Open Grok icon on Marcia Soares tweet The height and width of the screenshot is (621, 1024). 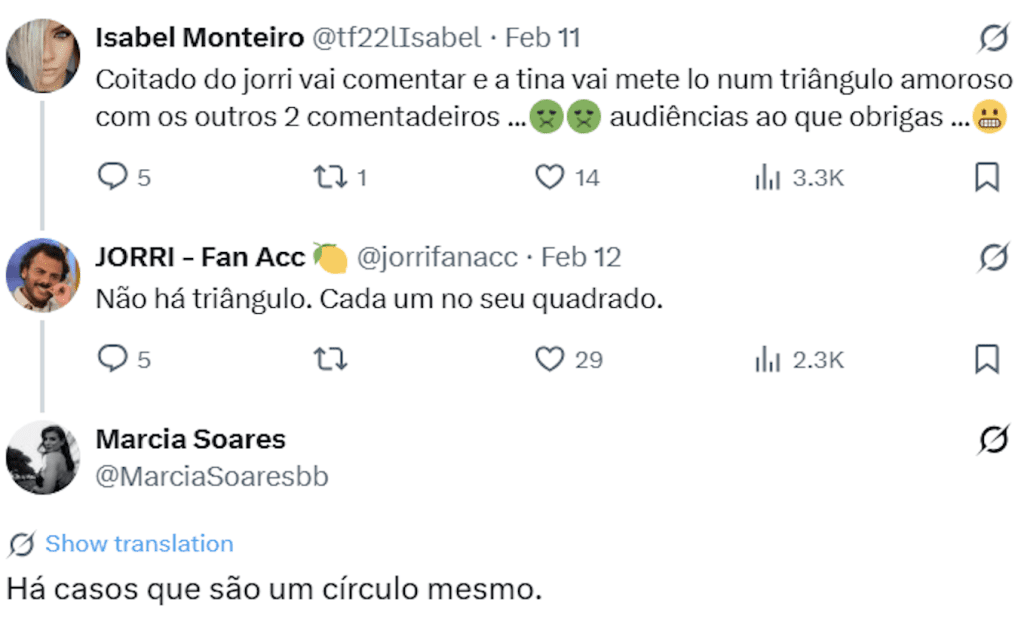[992, 439]
